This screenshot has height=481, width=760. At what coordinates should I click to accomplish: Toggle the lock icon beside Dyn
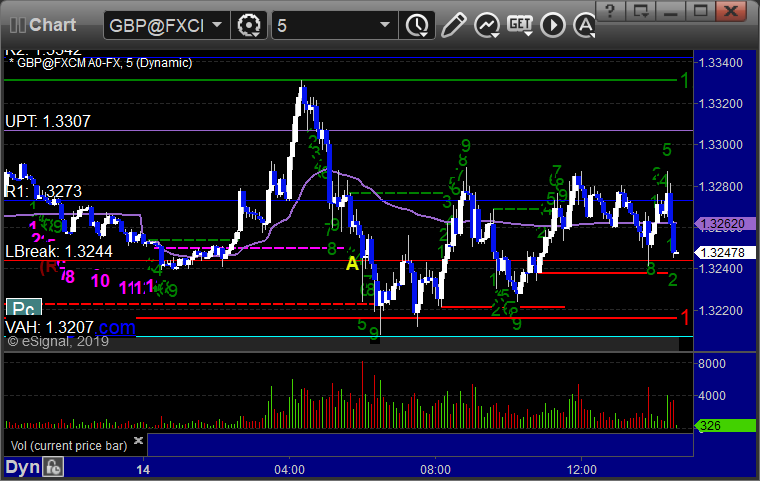pos(53,467)
